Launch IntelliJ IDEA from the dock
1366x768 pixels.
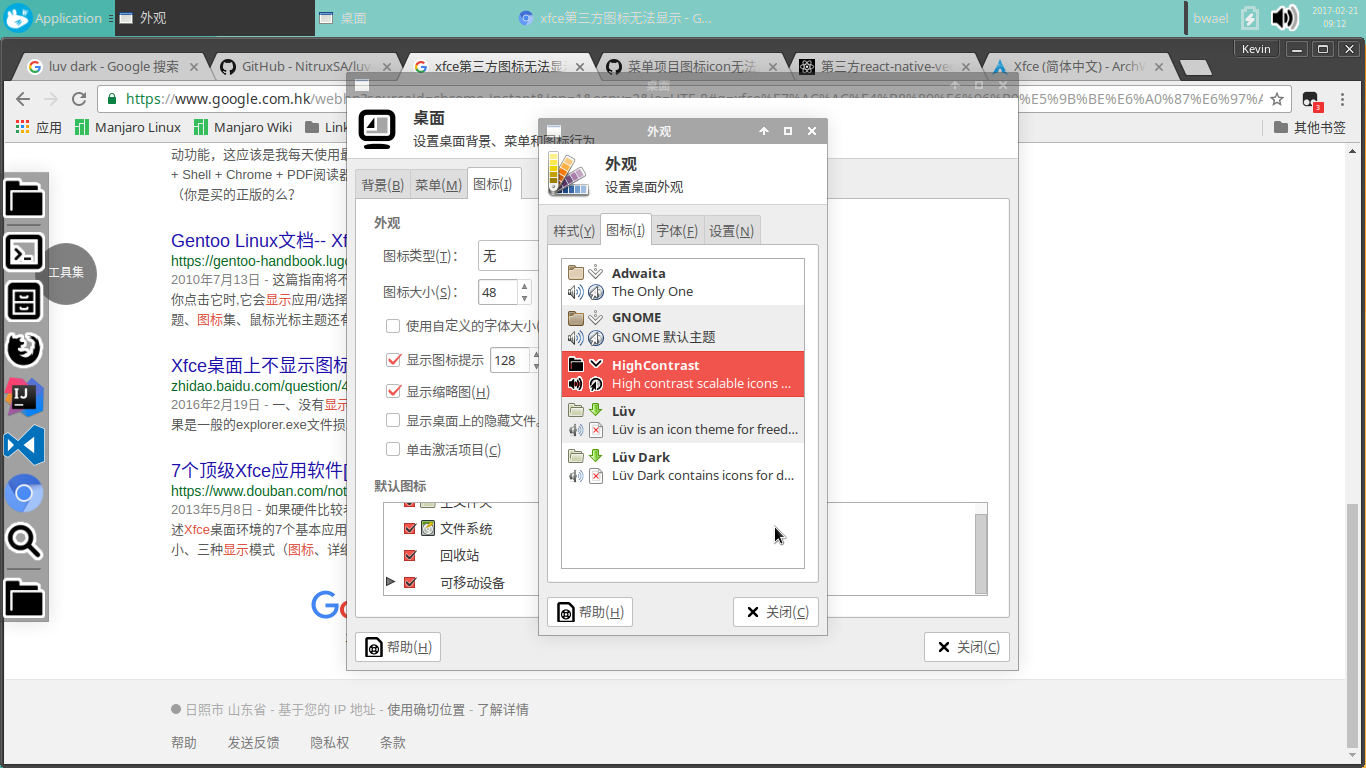tap(25, 397)
